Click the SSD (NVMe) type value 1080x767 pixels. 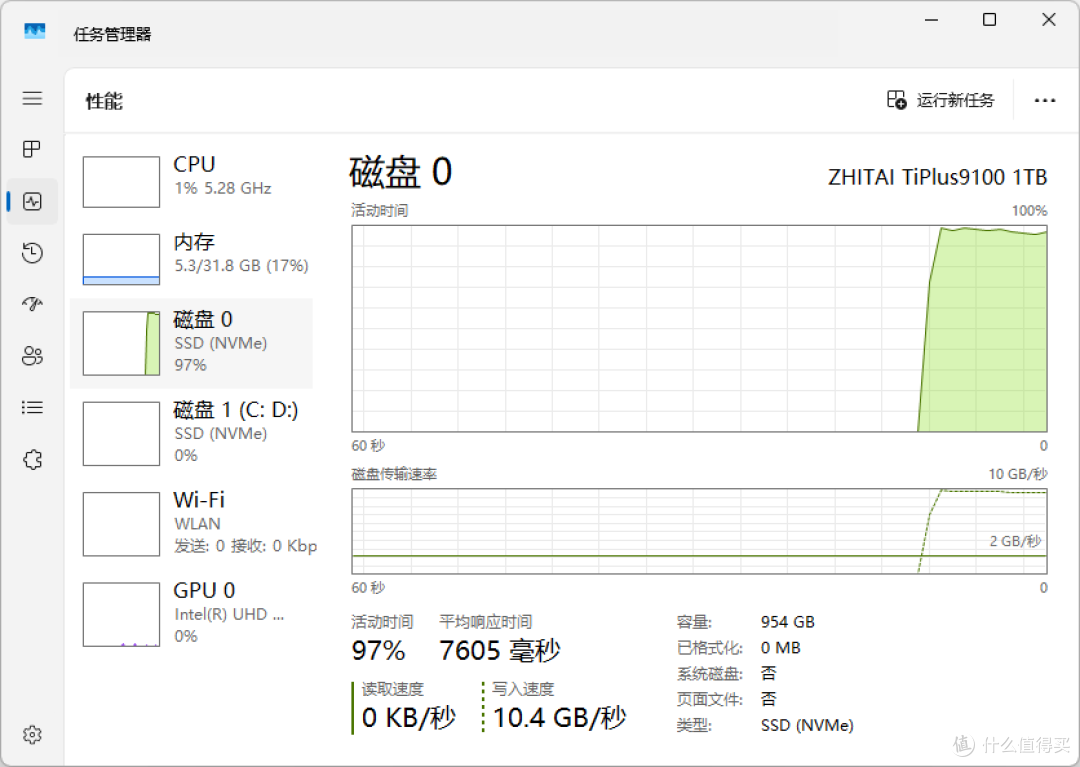point(807,726)
